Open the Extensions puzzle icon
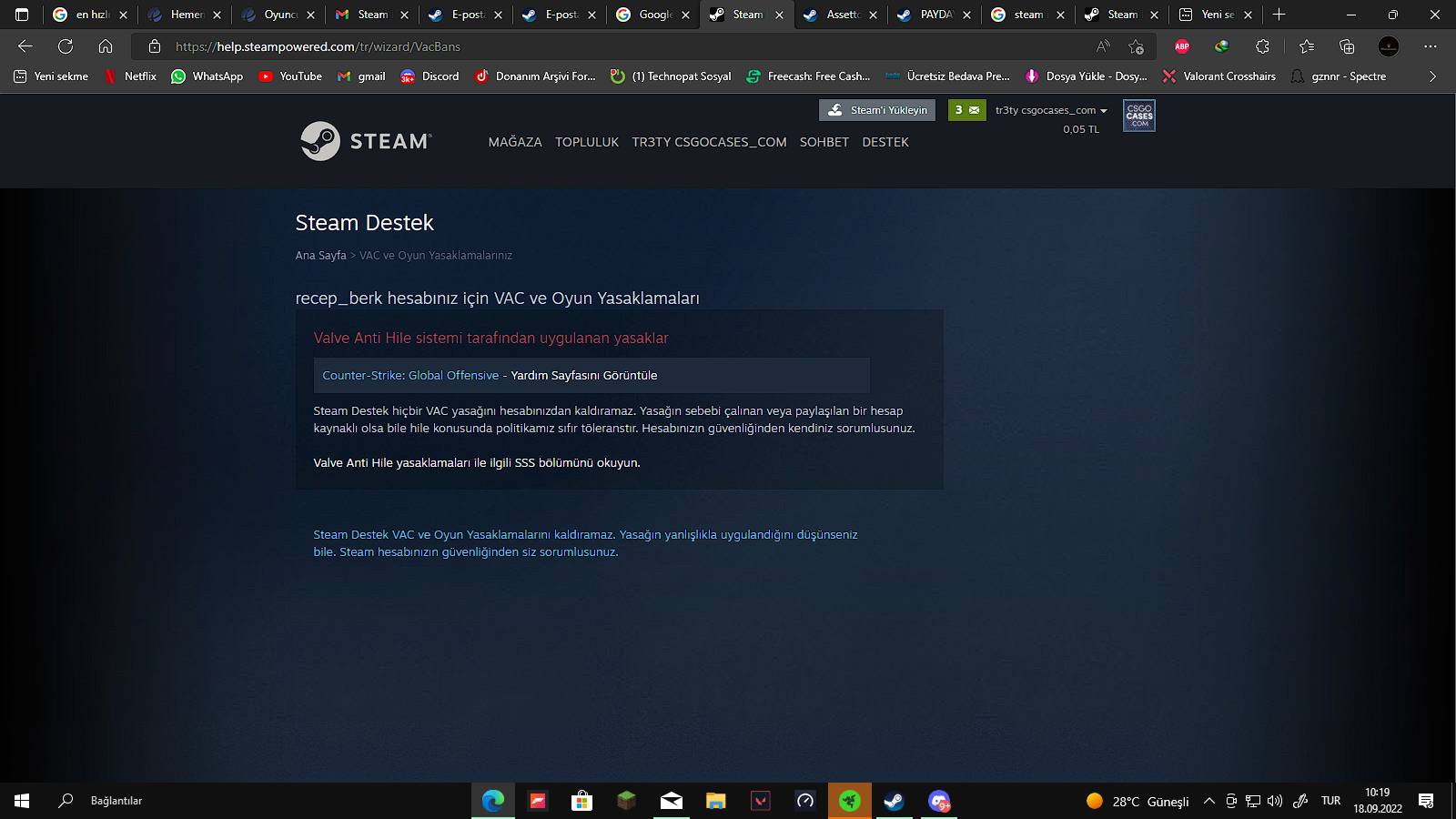Screen dimensions: 1456x819 [x=1262, y=46]
